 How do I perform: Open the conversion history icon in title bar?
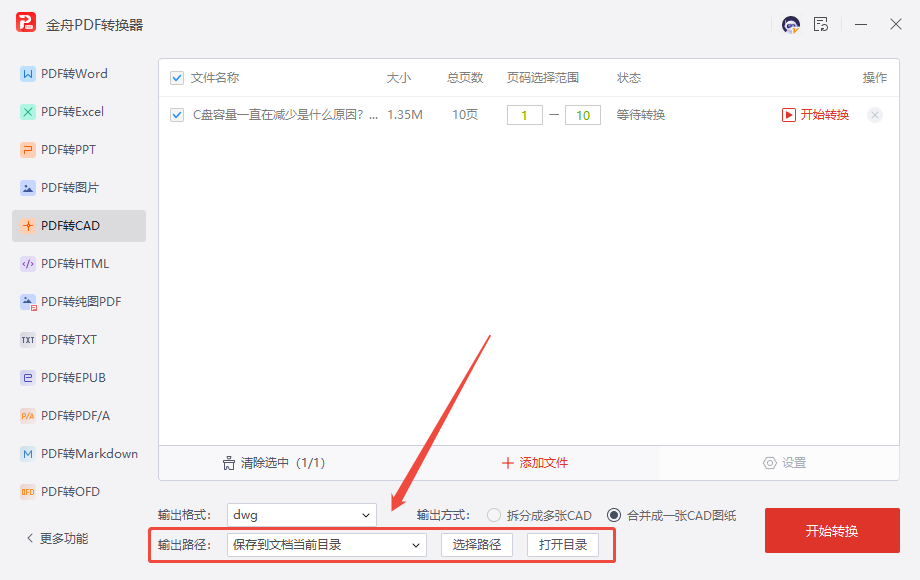[x=821, y=24]
